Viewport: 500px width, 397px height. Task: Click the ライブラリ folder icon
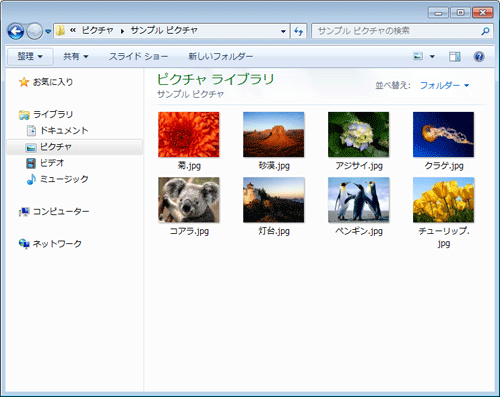point(24,115)
